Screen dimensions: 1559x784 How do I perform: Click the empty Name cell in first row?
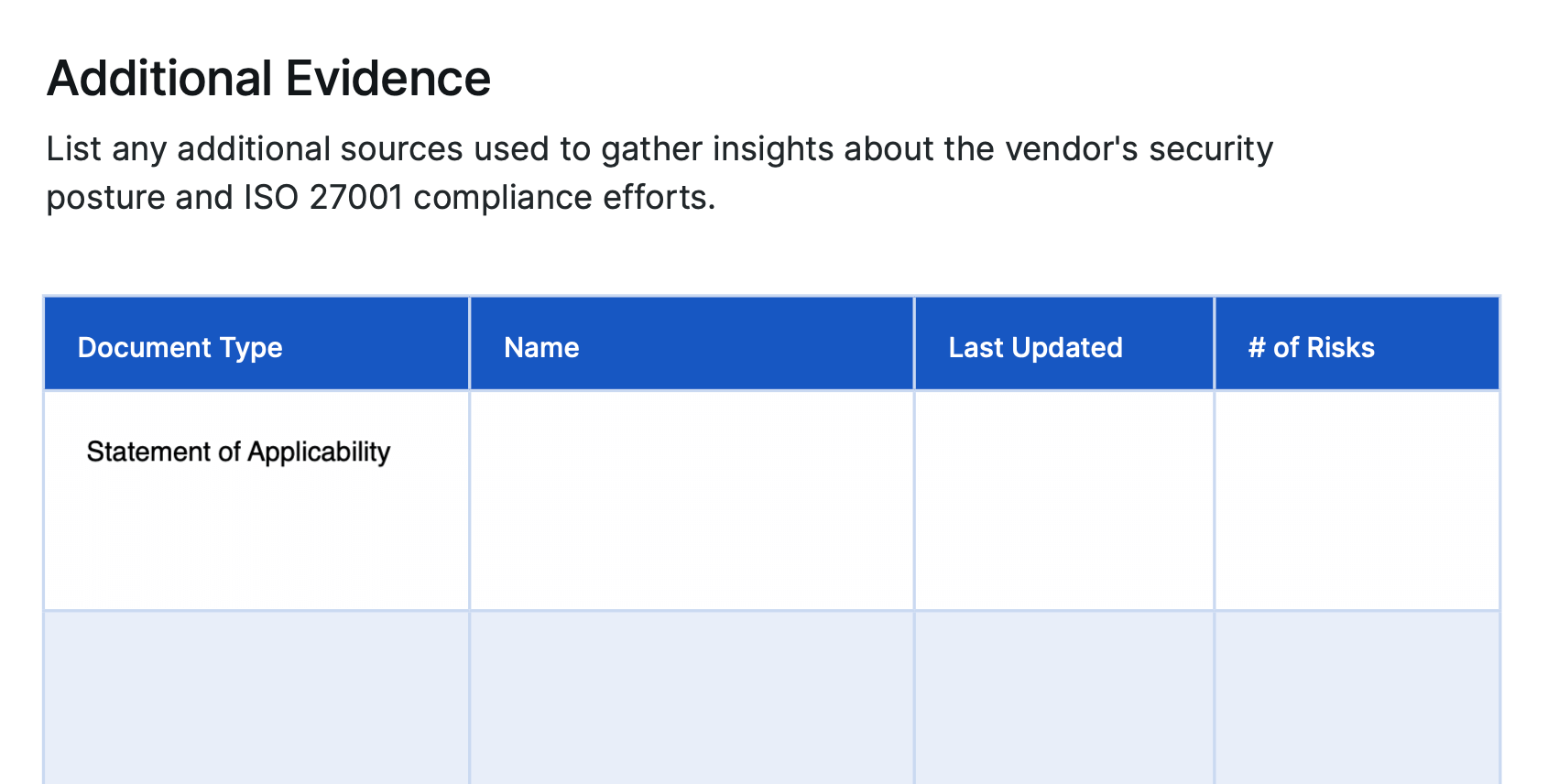point(692,500)
